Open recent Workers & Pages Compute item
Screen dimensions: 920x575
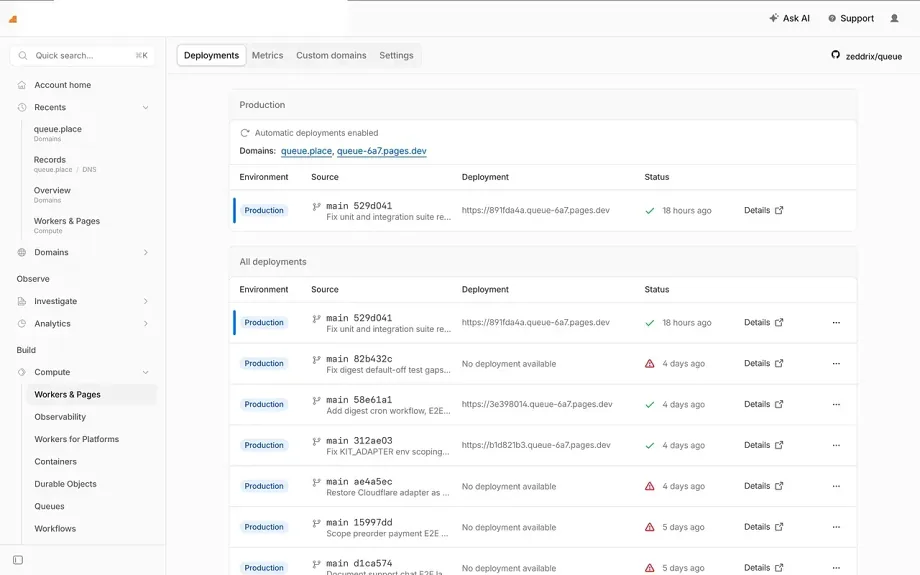(x=66, y=225)
